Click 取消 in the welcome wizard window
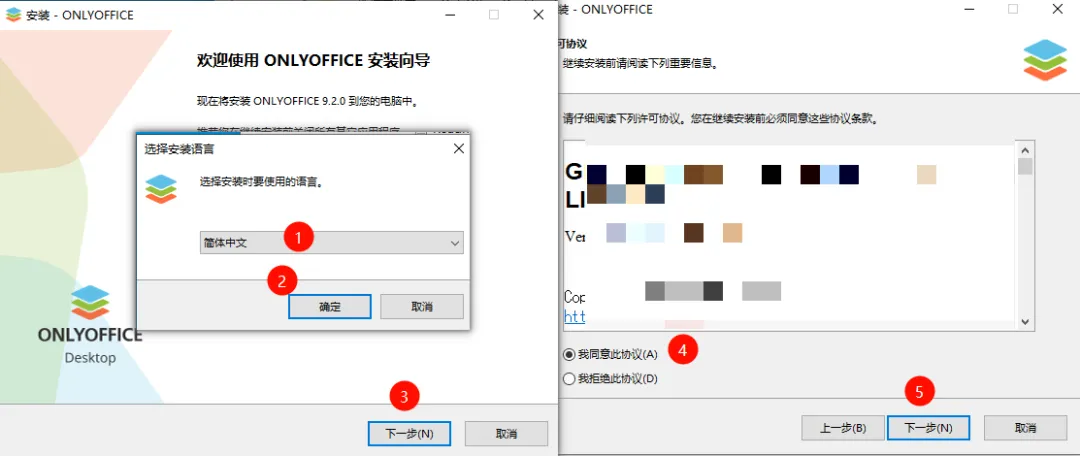This screenshot has height=456, width=1080. click(x=506, y=434)
